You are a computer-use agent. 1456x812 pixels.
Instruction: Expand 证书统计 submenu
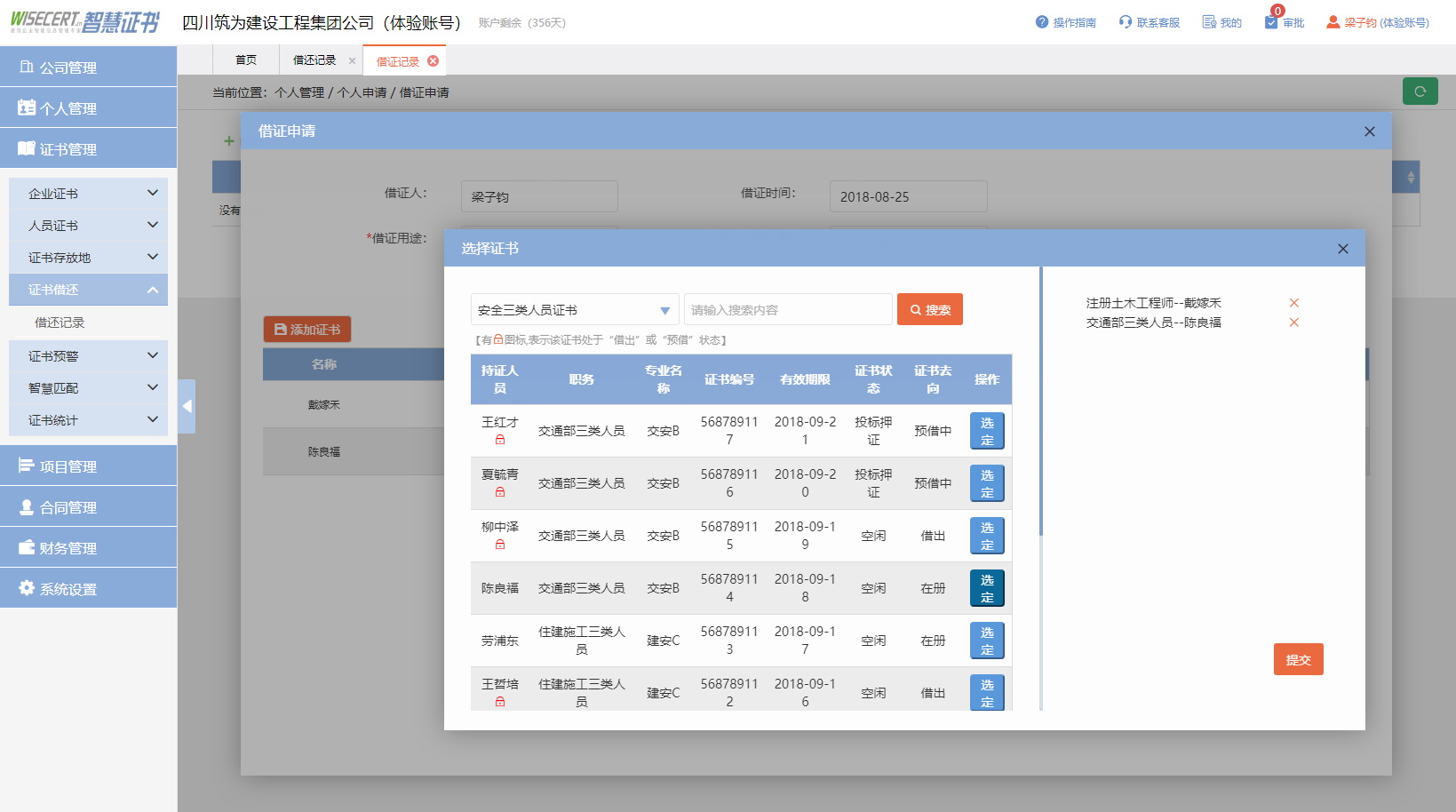point(88,419)
